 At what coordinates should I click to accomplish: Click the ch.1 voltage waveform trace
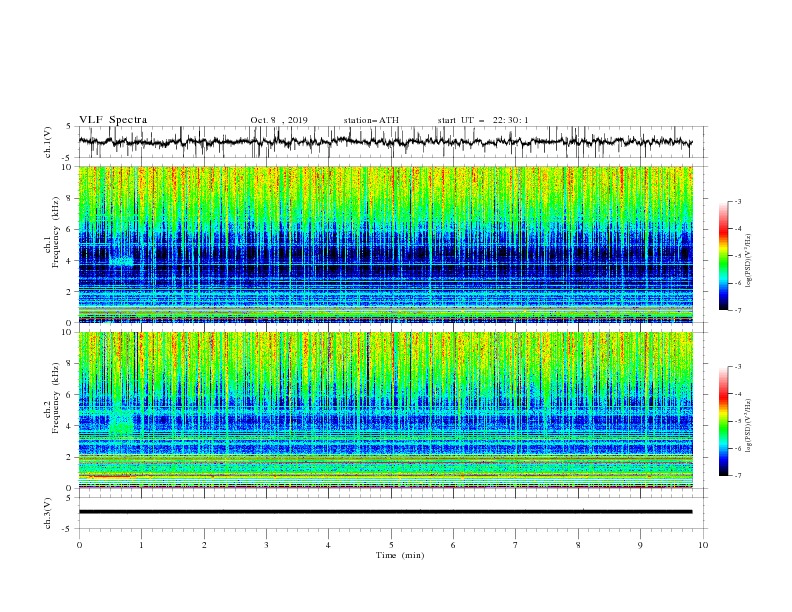tap(385, 142)
